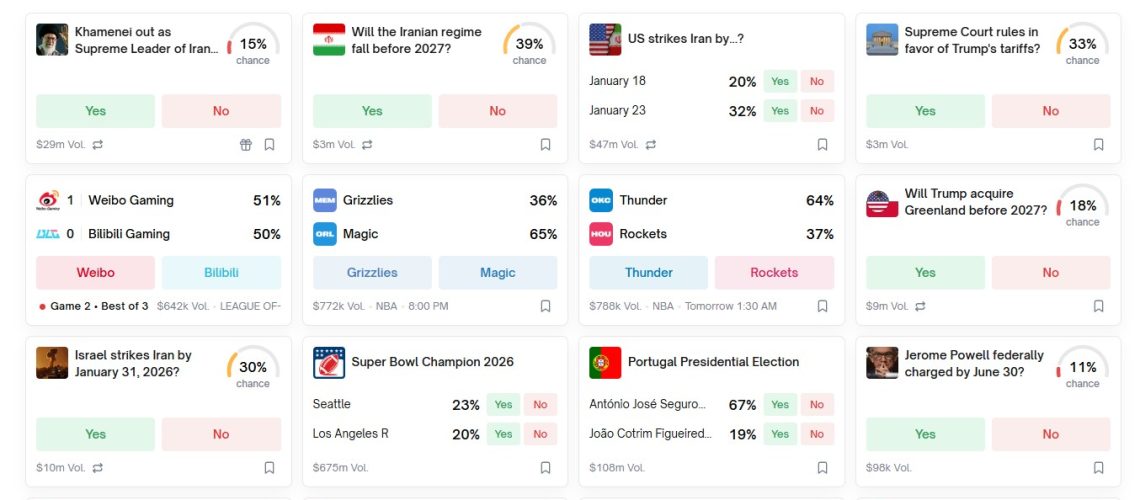Buy Yes on Khamenei out market
Viewport: 1140px width, 500px height.
point(95,111)
